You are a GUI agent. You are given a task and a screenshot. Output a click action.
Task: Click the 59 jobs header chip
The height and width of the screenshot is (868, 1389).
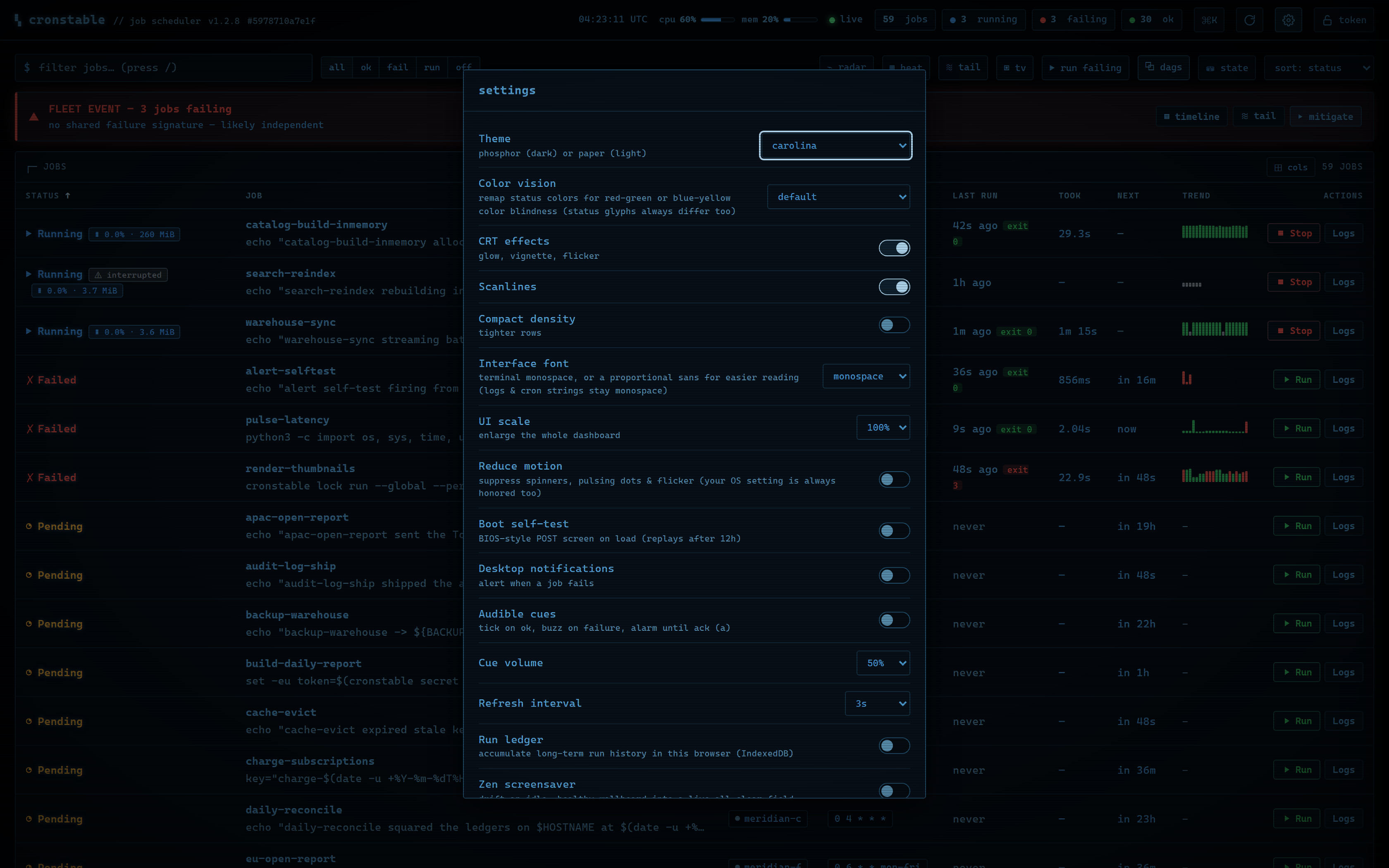click(x=905, y=19)
